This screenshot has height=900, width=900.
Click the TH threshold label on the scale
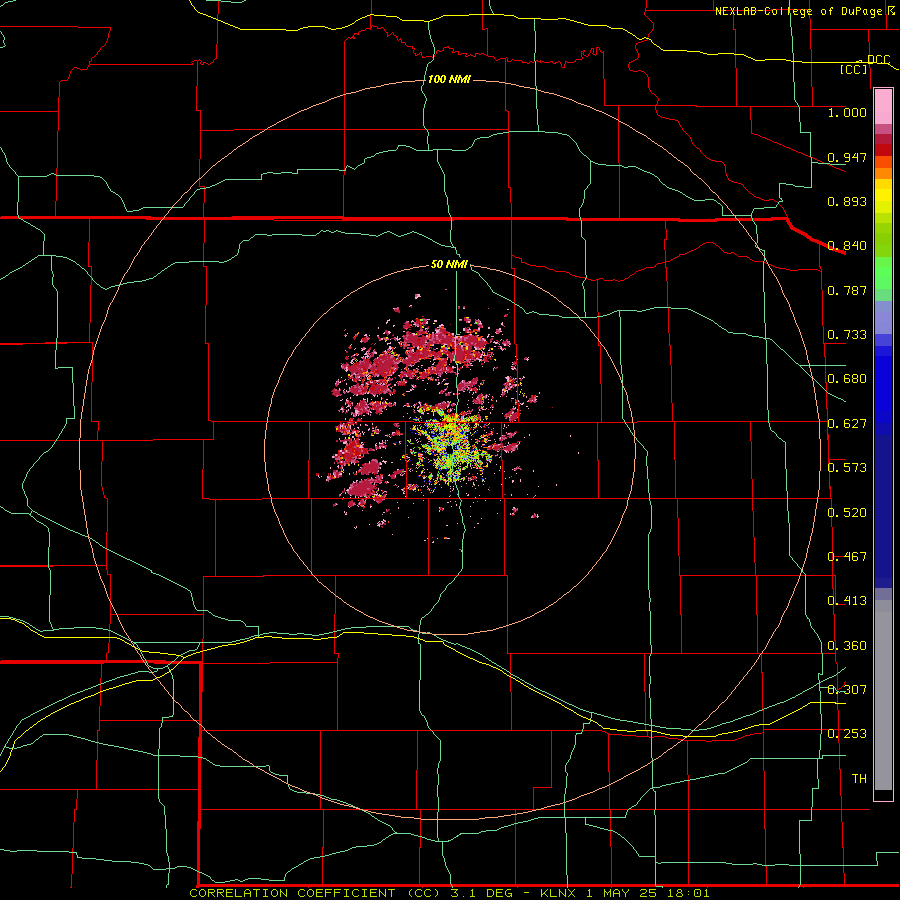coord(859,779)
